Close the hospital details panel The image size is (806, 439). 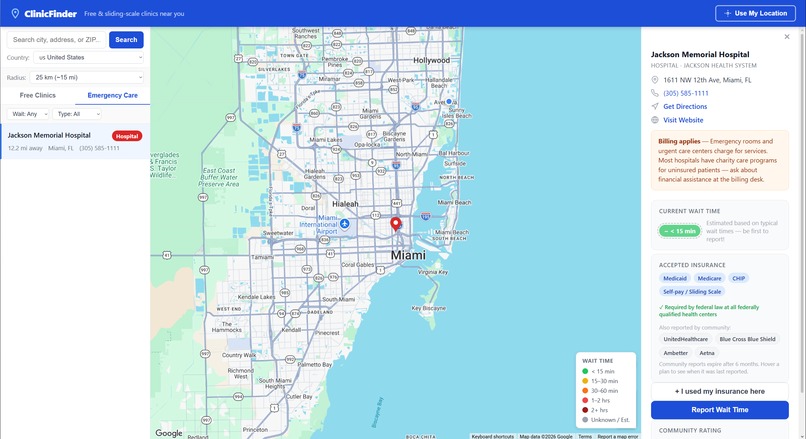point(786,37)
